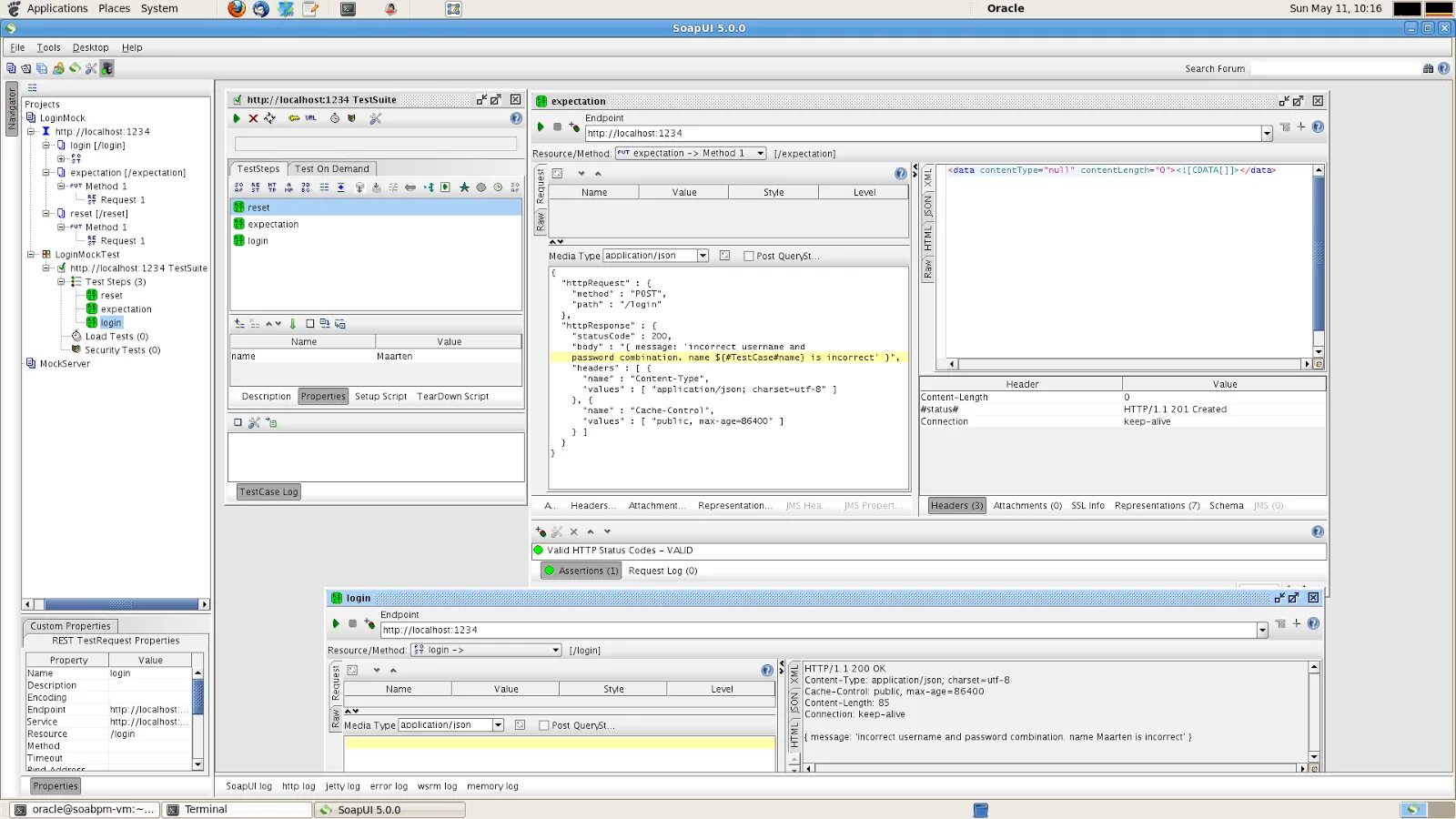Click the Search Forum input field
Screen dimensions: 1456x819
pos(1335,68)
